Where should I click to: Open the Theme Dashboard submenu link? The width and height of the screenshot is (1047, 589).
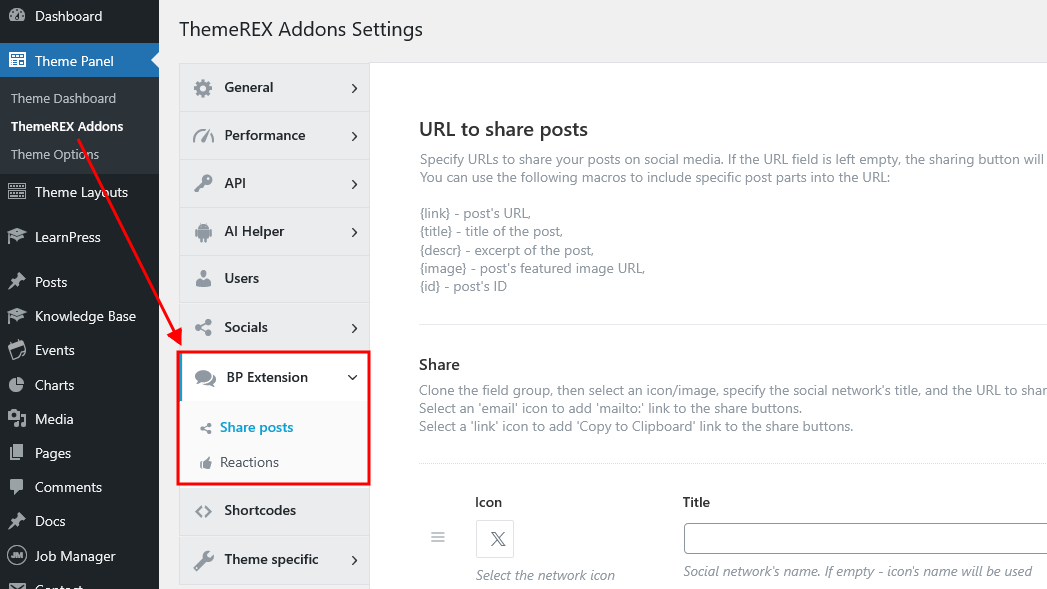tap(63, 98)
